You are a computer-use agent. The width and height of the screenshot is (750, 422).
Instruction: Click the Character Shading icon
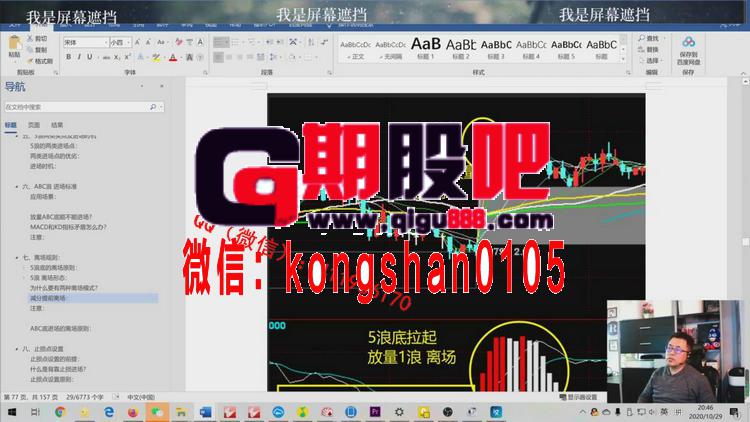click(189, 57)
